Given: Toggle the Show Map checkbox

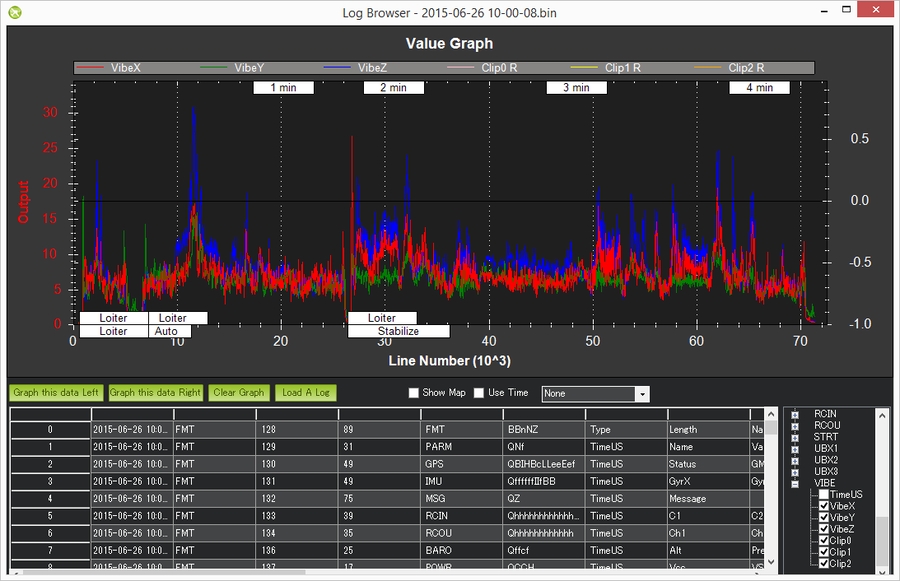Looking at the screenshot, I should coord(414,393).
